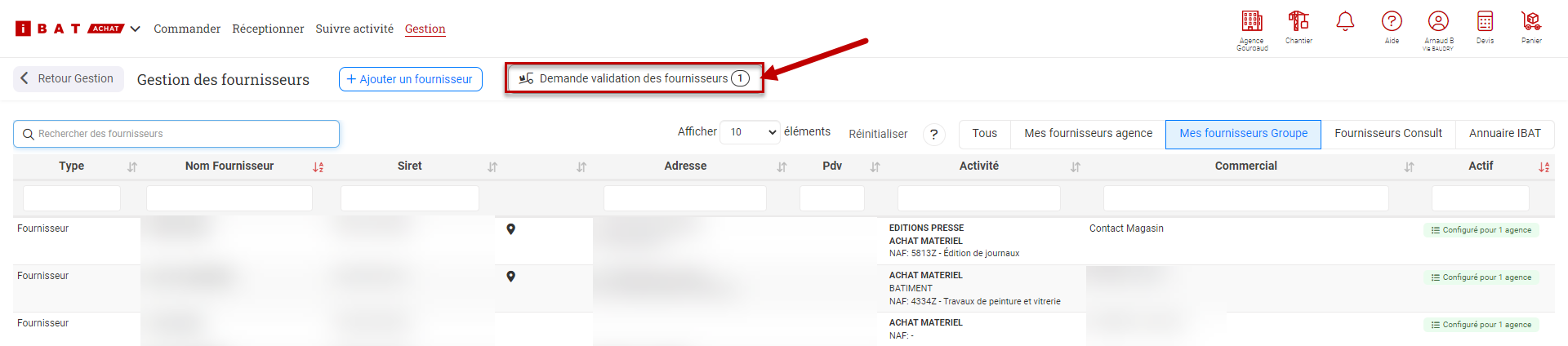Open the Agence Gouraud building icon
The height and width of the screenshot is (346, 1568).
1251,21
